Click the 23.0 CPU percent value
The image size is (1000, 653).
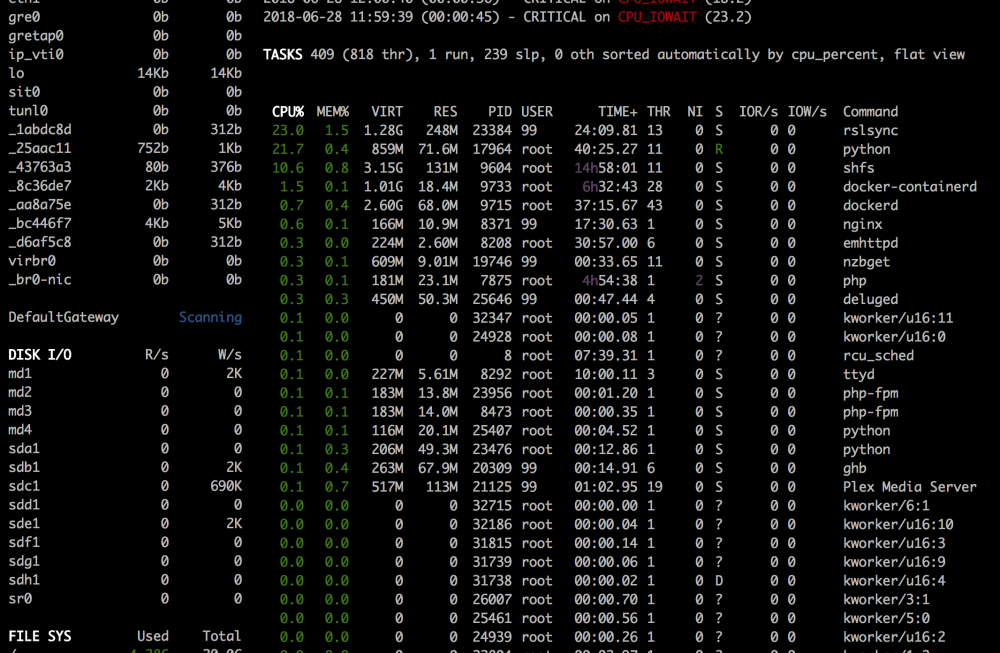tap(288, 131)
